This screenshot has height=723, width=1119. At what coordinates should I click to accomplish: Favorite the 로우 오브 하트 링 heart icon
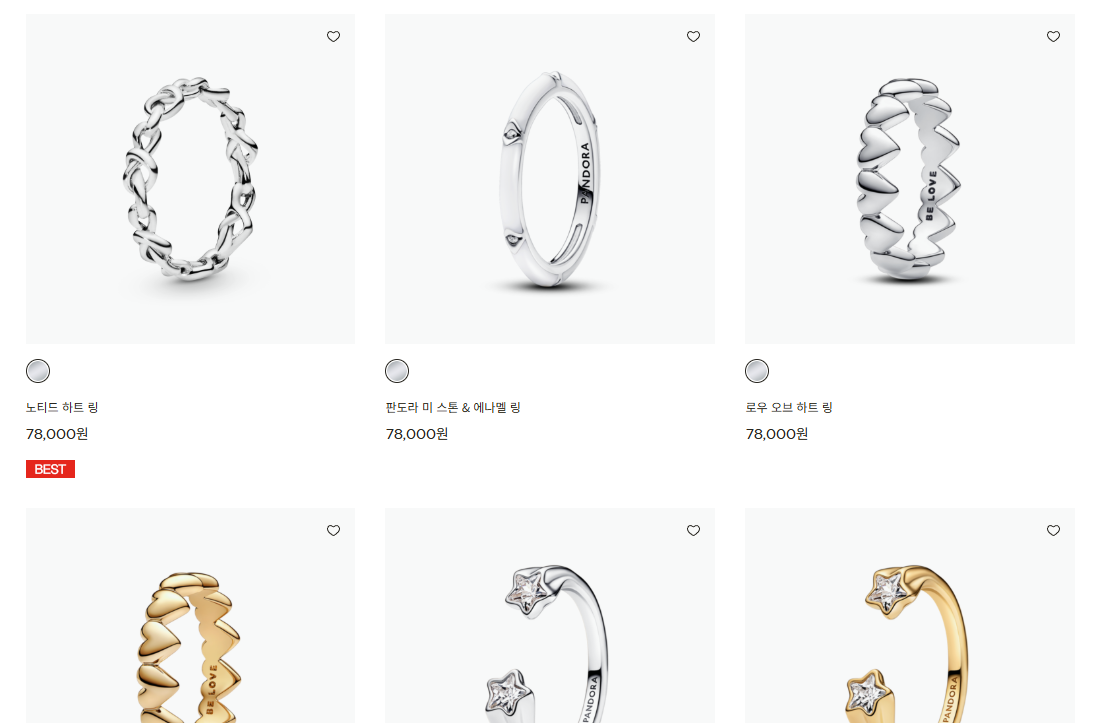coord(1053,36)
